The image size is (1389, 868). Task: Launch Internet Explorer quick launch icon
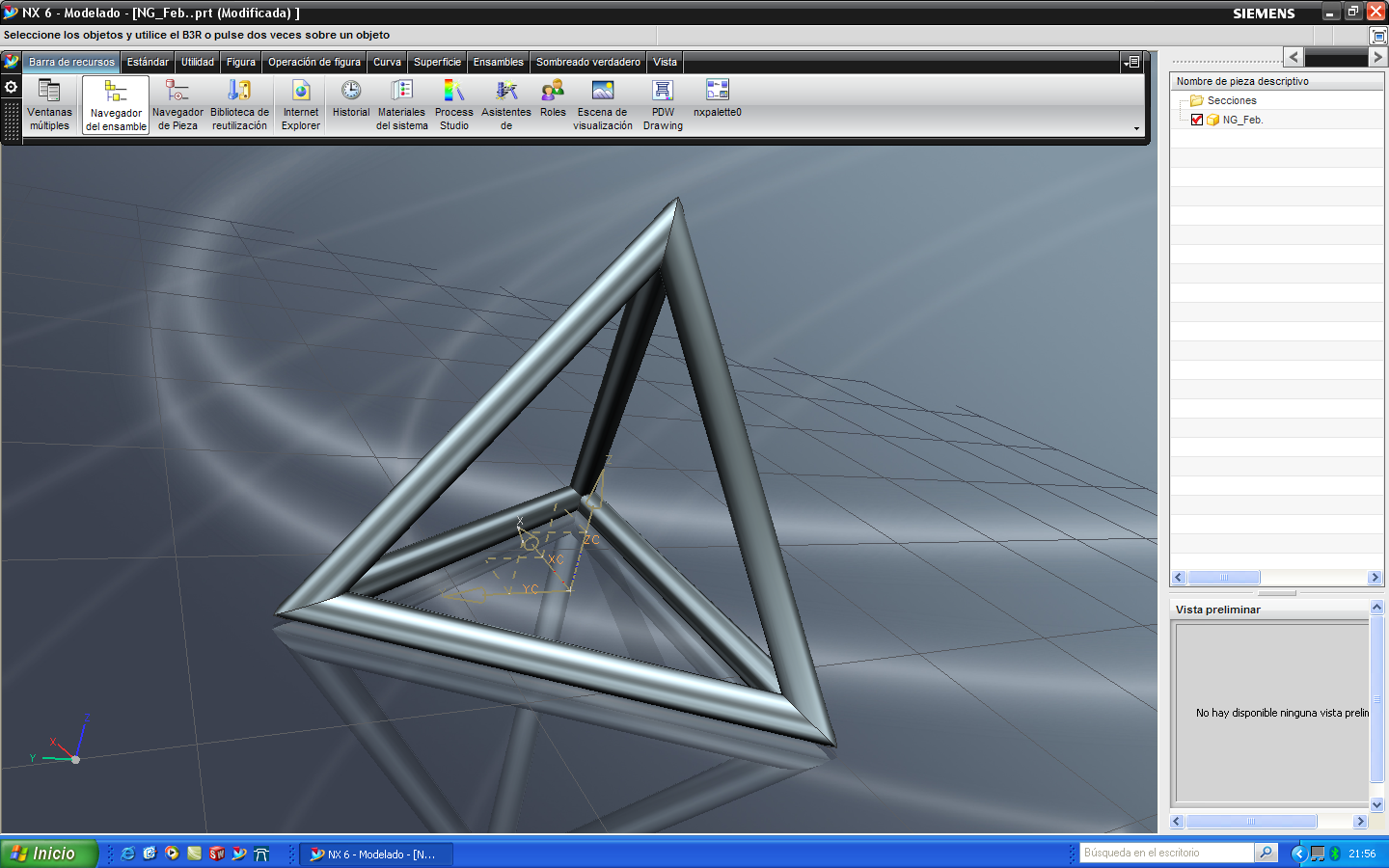pyautogui.click(x=127, y=854)
